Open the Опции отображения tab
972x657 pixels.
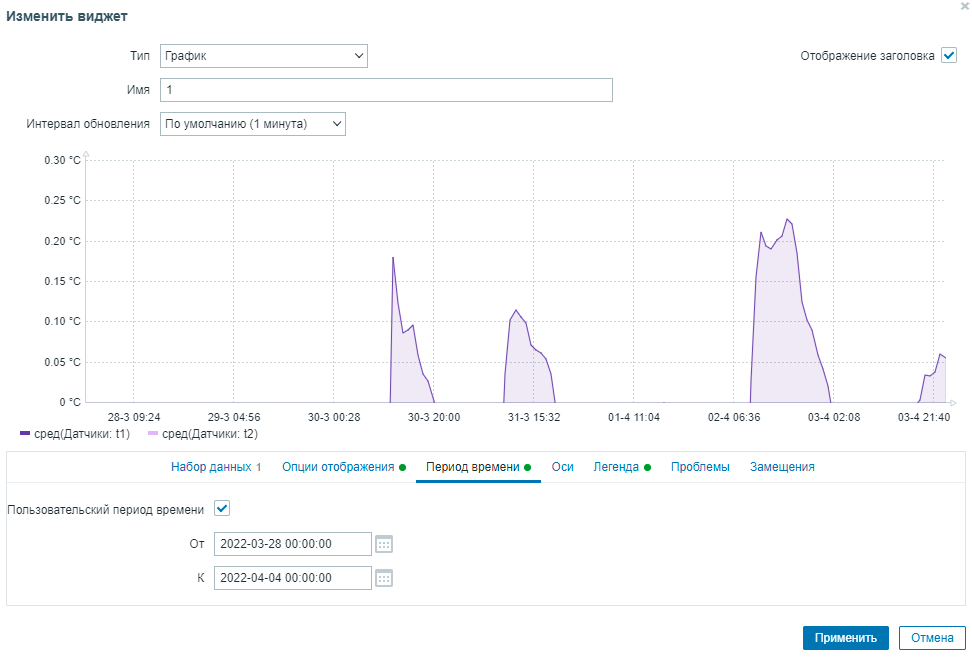(x=344, y=467)
